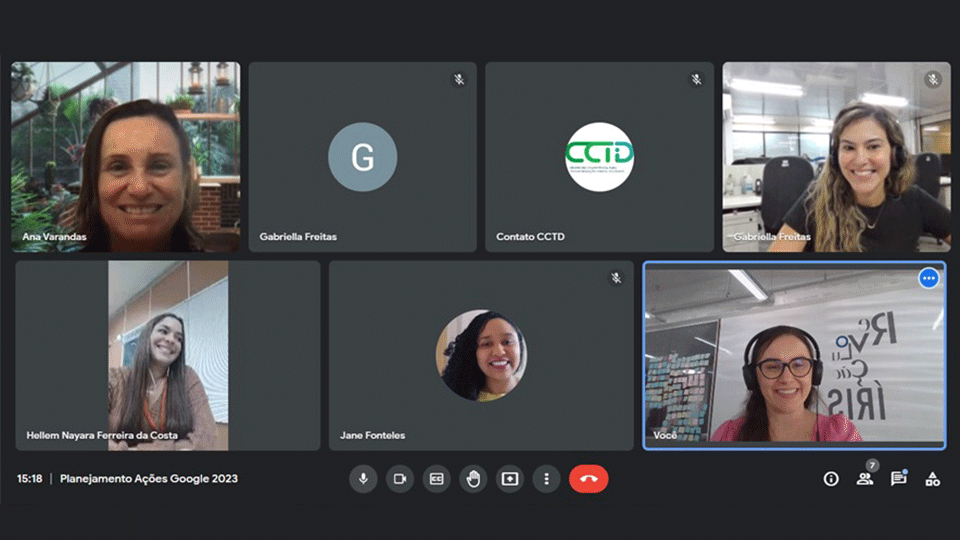The width and height of the screenshot is (960, 540).
Task: Click Jane Fonteles' round profile picture
Action: point(481,355)
